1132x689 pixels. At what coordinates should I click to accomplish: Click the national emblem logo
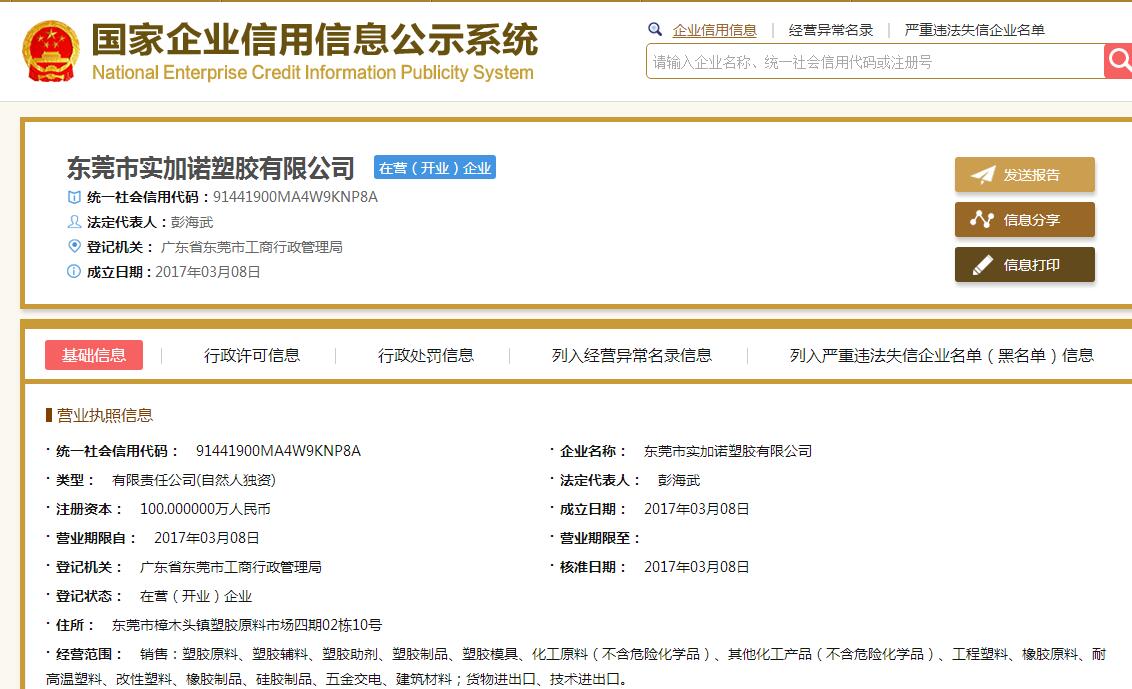pyautogui.click(x=50, y=50)
